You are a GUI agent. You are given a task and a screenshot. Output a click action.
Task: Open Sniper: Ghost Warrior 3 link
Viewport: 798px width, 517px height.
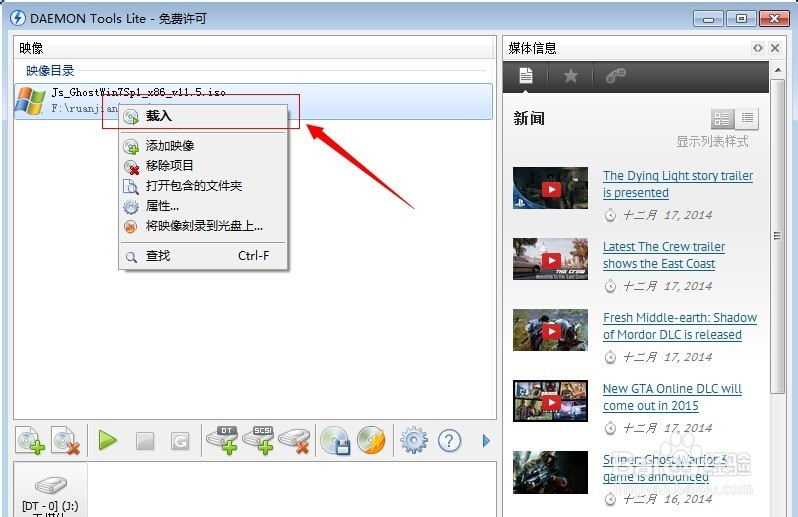click(x=665, y=468)
